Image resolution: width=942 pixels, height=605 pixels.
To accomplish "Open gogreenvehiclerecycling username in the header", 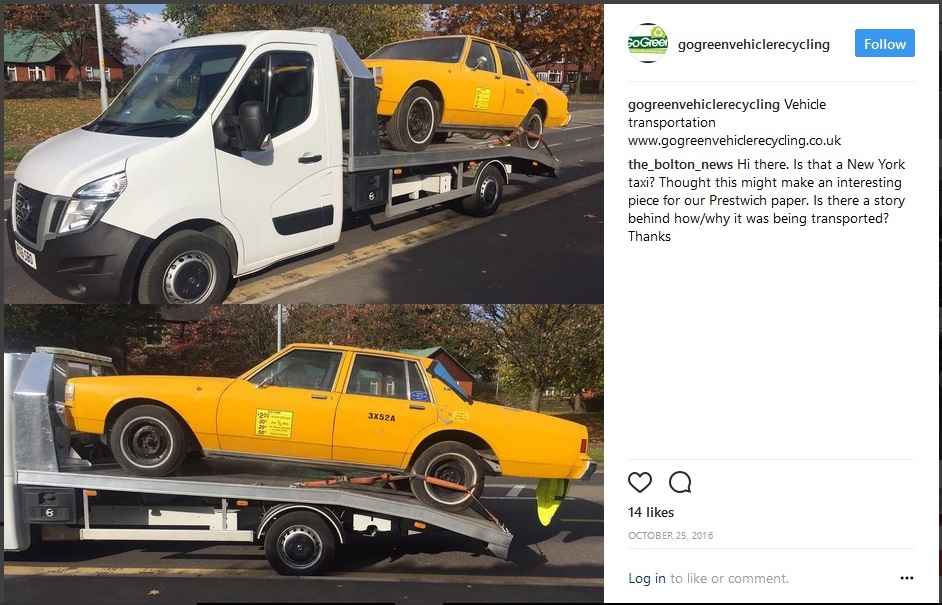I will click(x=753, y=44).
